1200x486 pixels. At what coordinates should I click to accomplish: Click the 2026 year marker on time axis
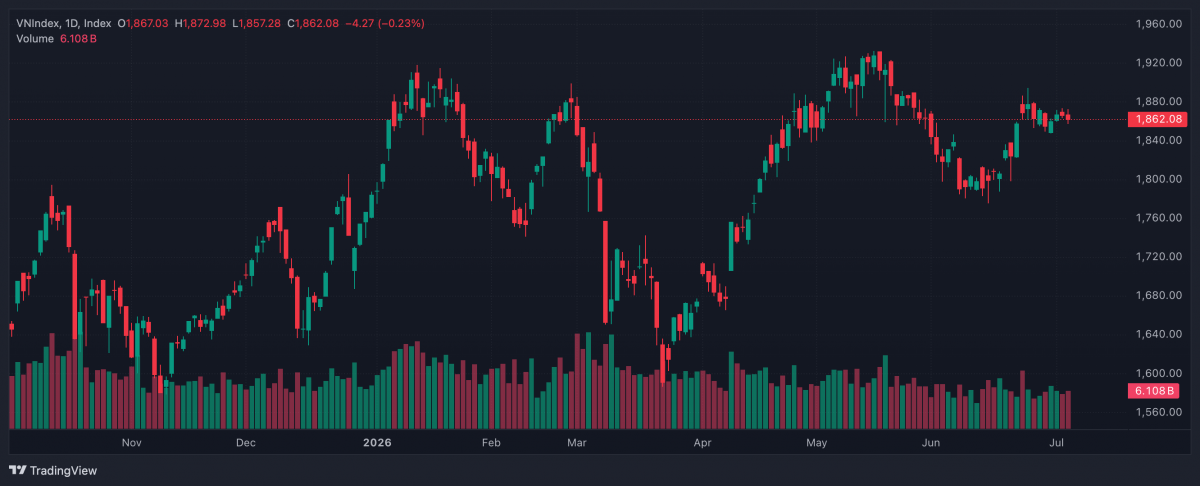coord(377,441)
